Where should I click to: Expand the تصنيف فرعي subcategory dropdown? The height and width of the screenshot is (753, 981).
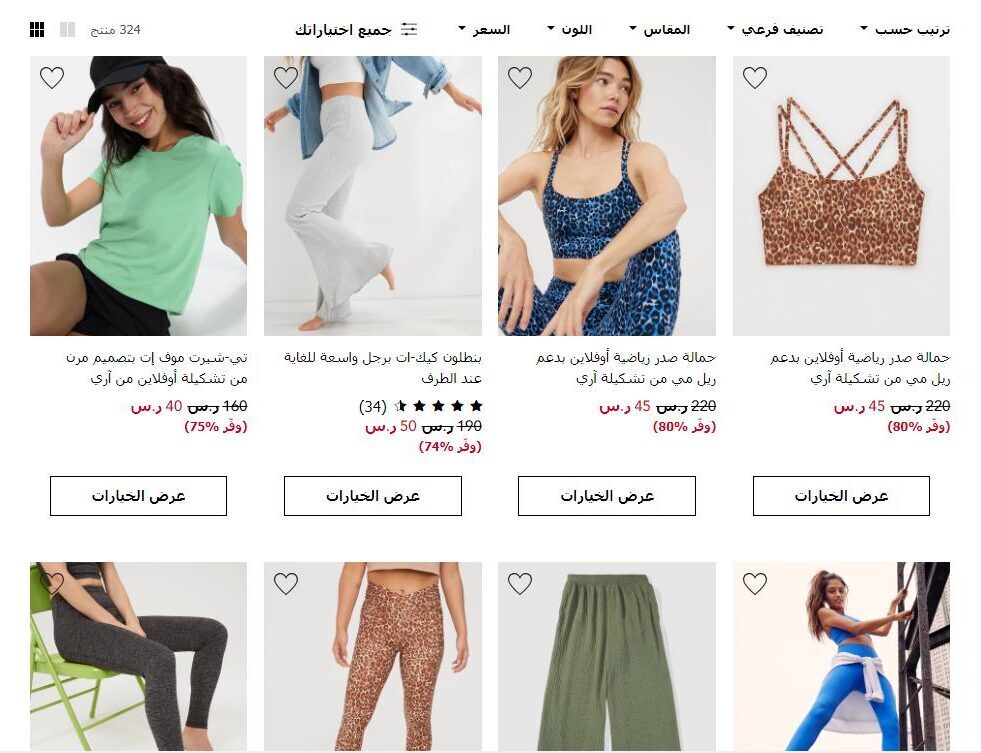click(x=775, y=29)
